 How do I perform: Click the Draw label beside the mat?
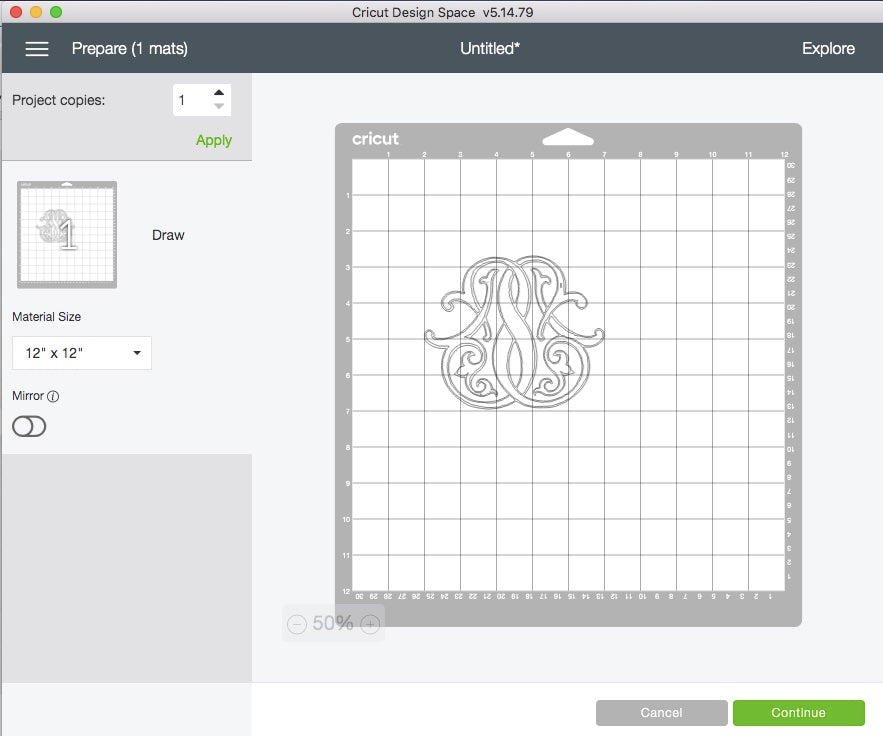(168, 235)
